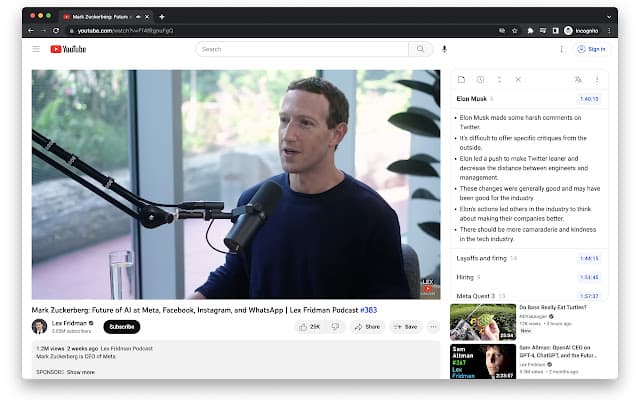The width and height of the screenshot is (640, 400).
Task: Open the summary panel three-dot options menu
Action: click(x=597, y=79)
